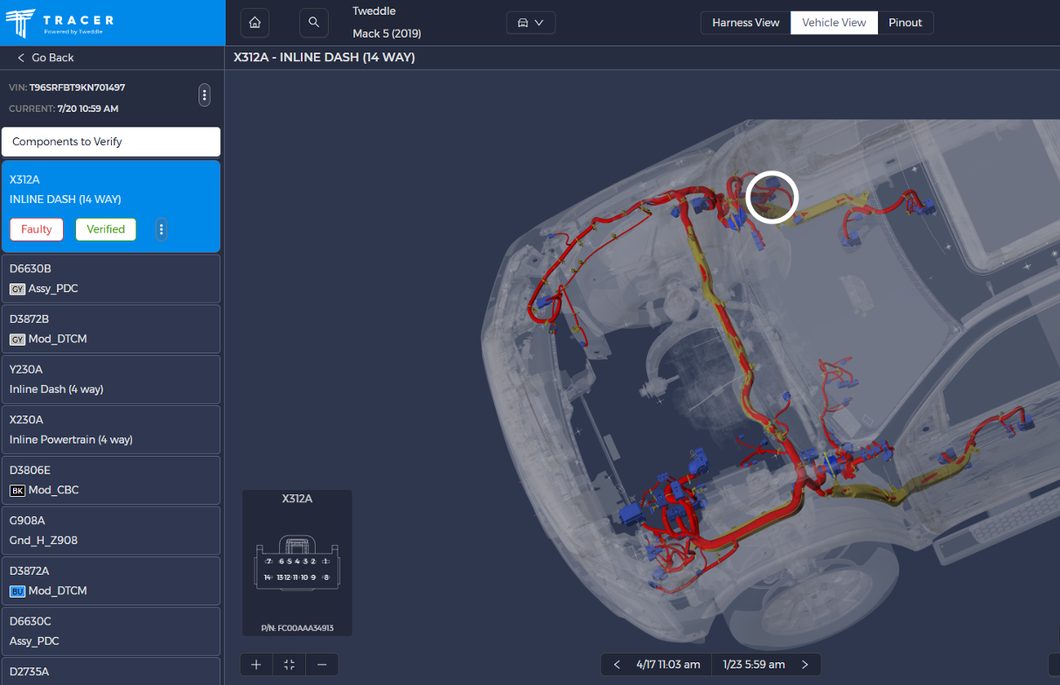
Task: Click the BU color badge on D3872A
Action: pyautogui.click(x=18, y=592)
